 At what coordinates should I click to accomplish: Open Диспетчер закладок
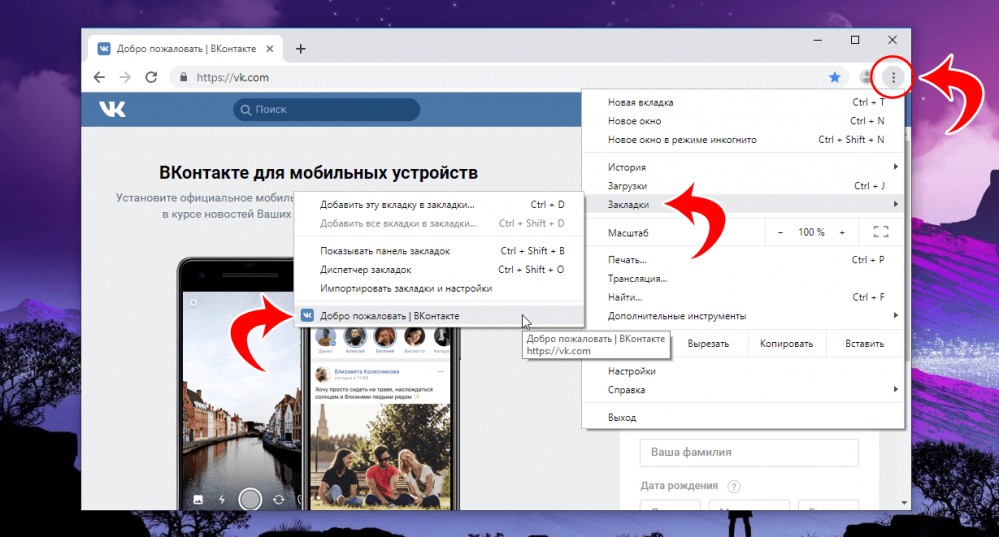[439, 269]
